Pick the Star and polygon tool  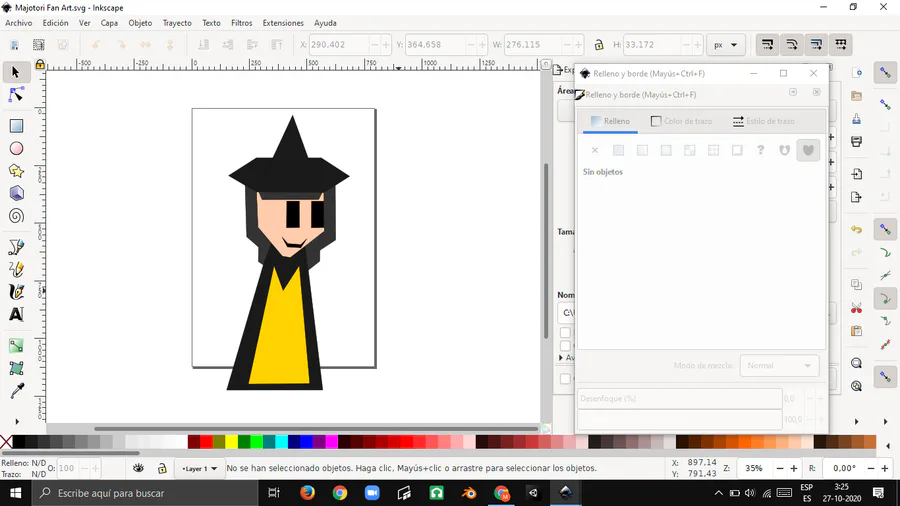(16, 171)
